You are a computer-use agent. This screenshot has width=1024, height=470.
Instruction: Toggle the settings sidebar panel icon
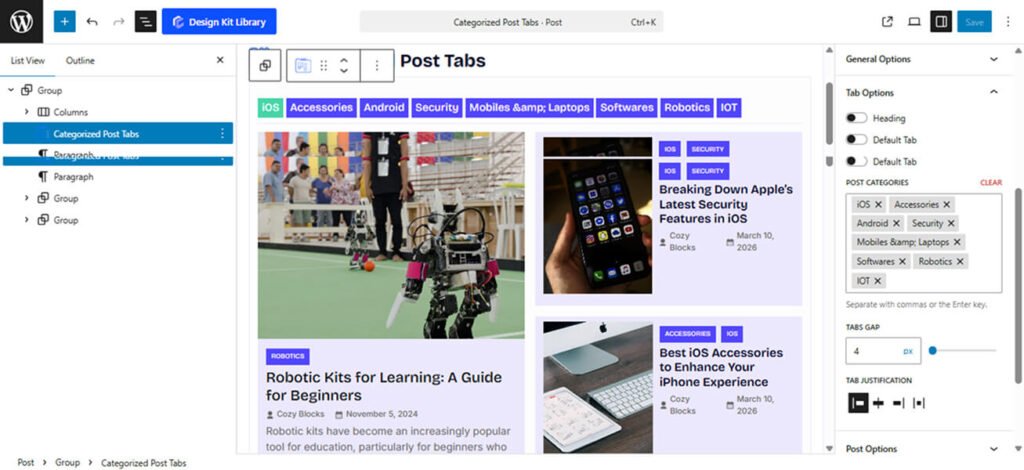point(941,22)
